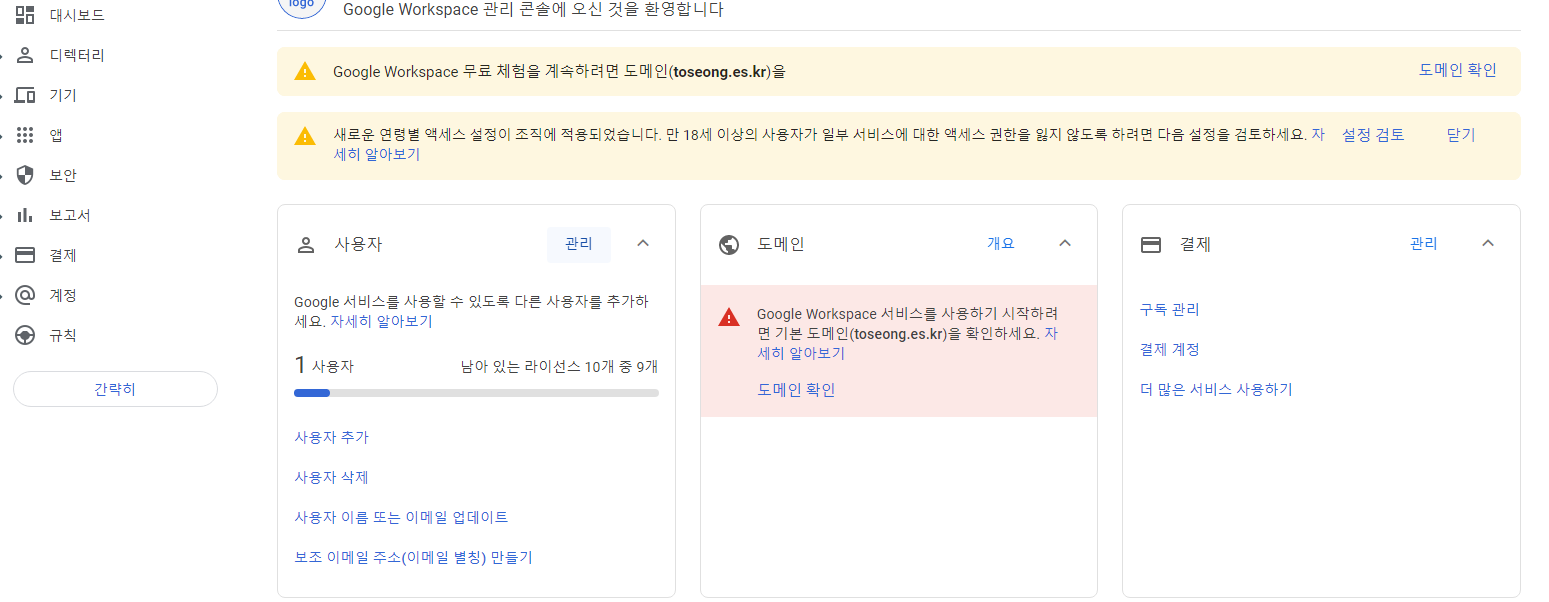Viewport: 1549px width, 602px height.
Task: Click the license usage progress bar
Action: pyautogui.click(x=476, y=393)
